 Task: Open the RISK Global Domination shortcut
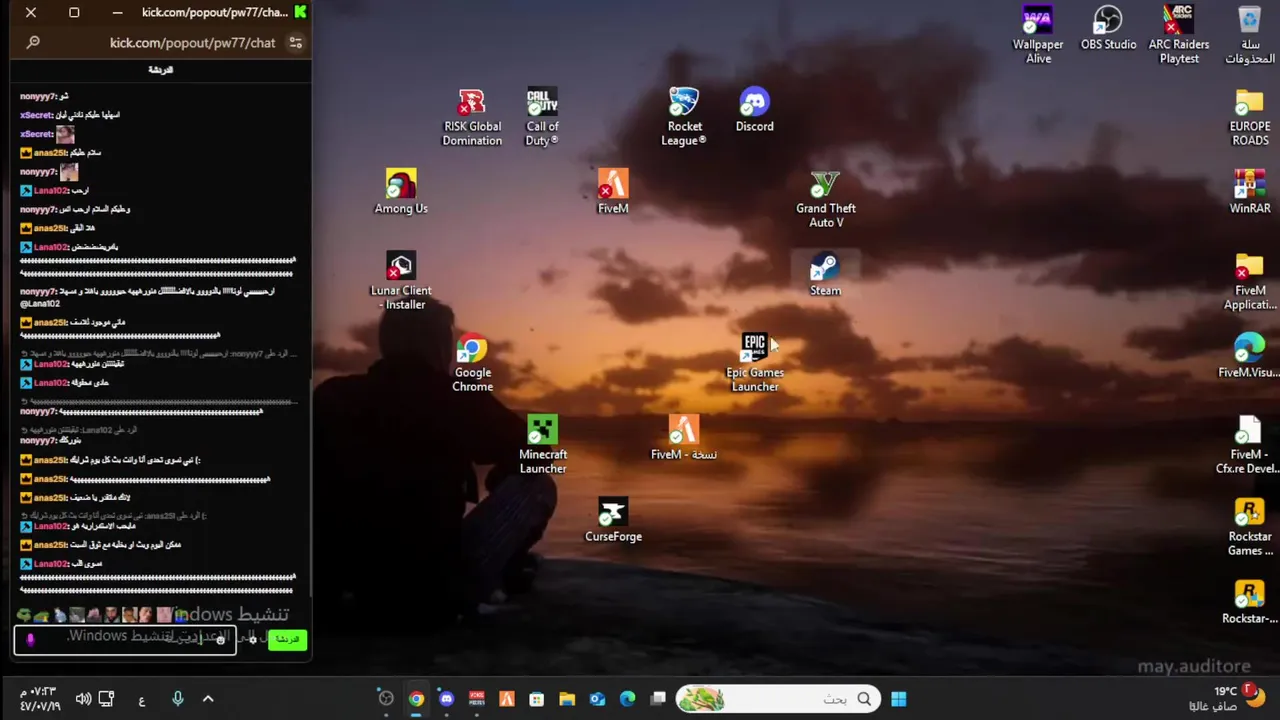point(472,118)
